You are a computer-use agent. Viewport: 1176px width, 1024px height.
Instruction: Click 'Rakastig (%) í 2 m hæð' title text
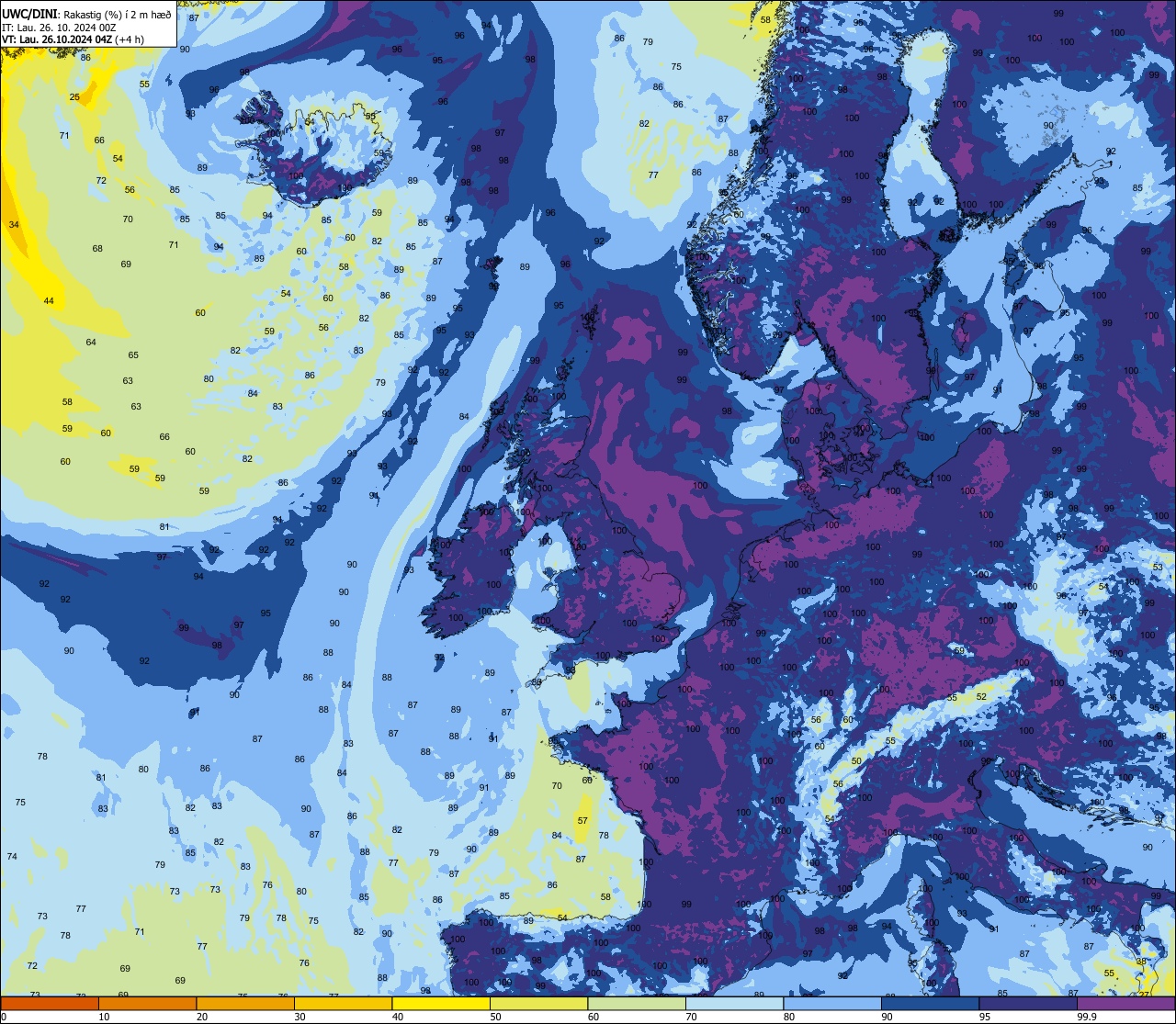click(116, 14)
